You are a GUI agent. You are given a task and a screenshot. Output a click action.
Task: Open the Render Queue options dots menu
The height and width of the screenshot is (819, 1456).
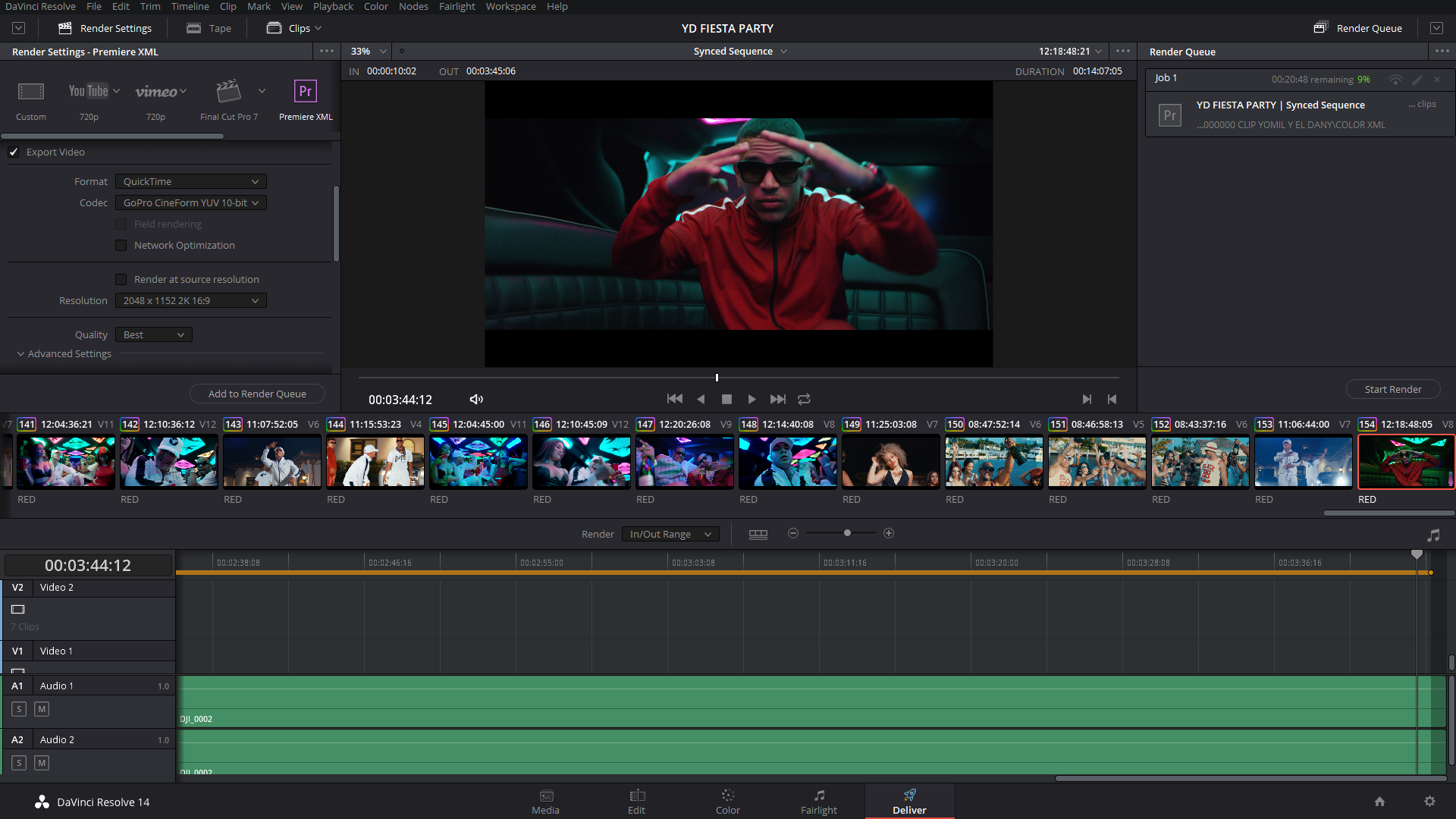tap(1442, 52)
